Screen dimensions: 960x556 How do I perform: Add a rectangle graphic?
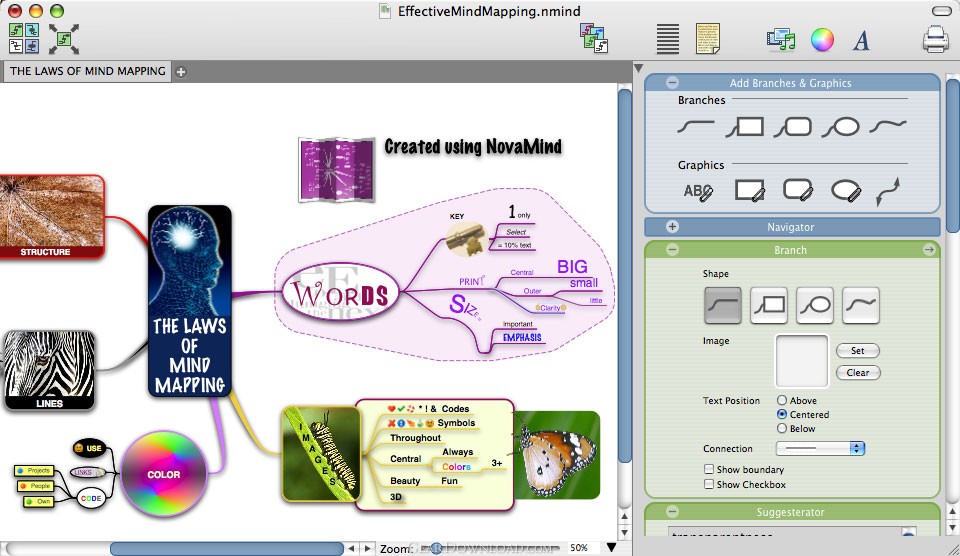pyautogui.click(x=750, y=190)
